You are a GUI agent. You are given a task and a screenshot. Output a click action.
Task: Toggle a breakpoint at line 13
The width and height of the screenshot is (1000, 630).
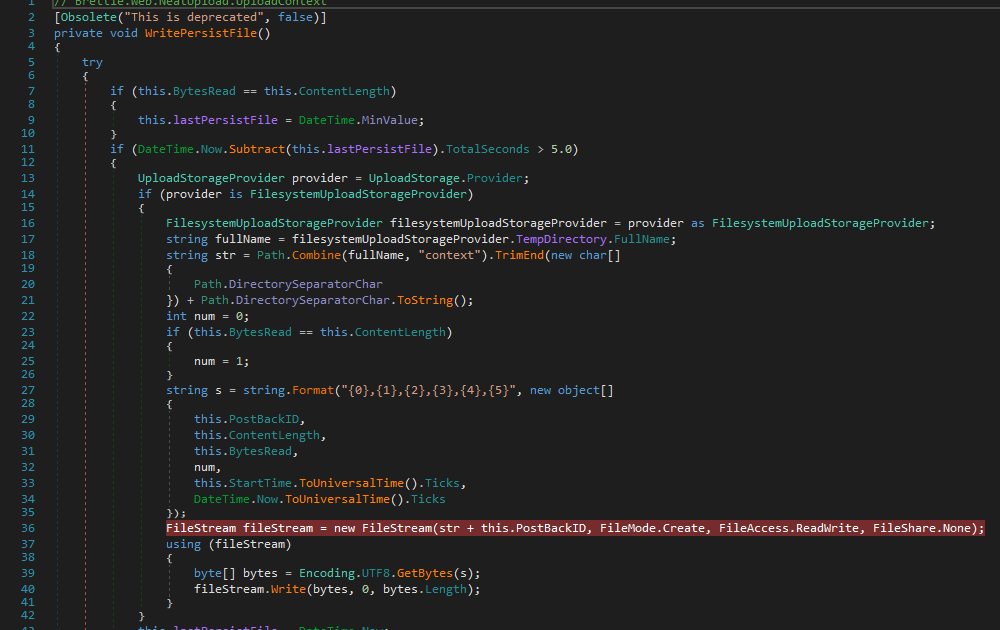(x=10, y=177)
